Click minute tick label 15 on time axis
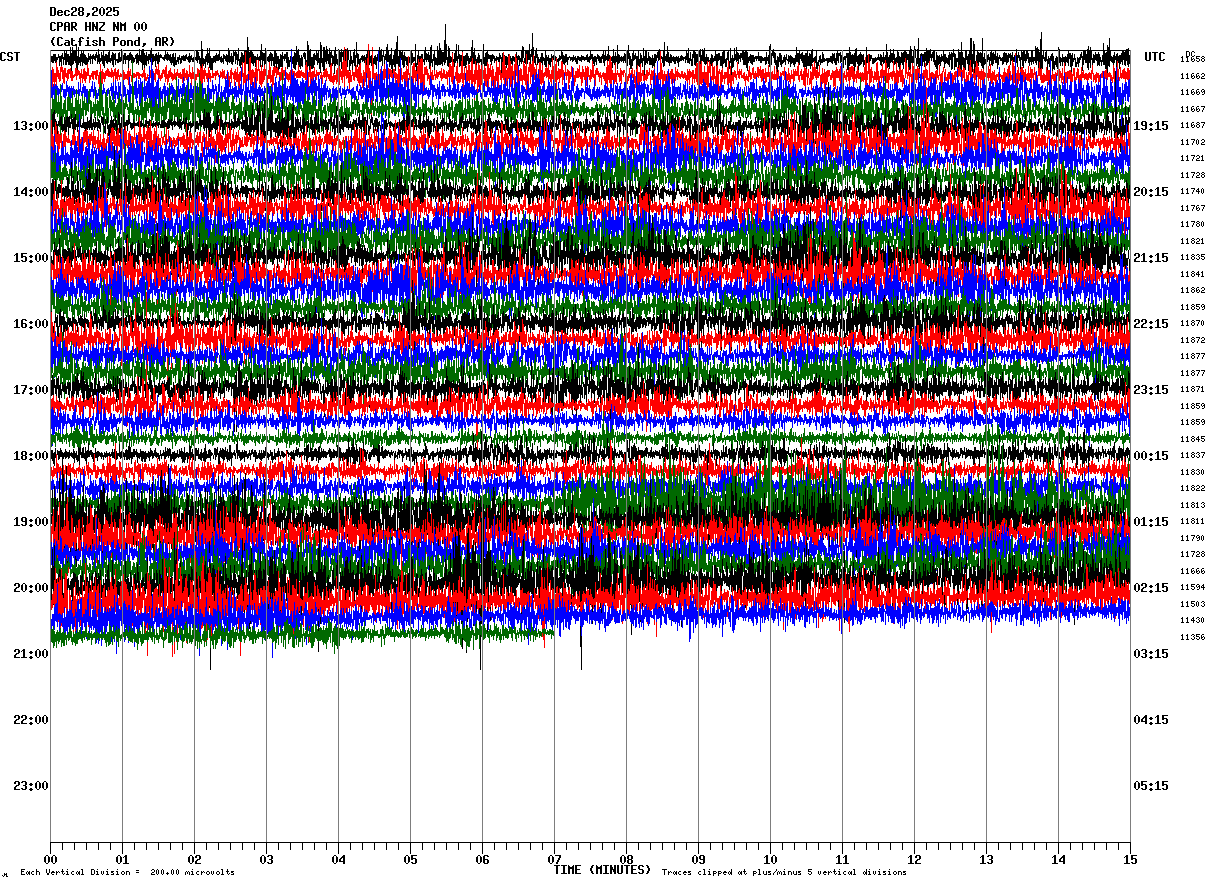 [x=1130, y=859]
